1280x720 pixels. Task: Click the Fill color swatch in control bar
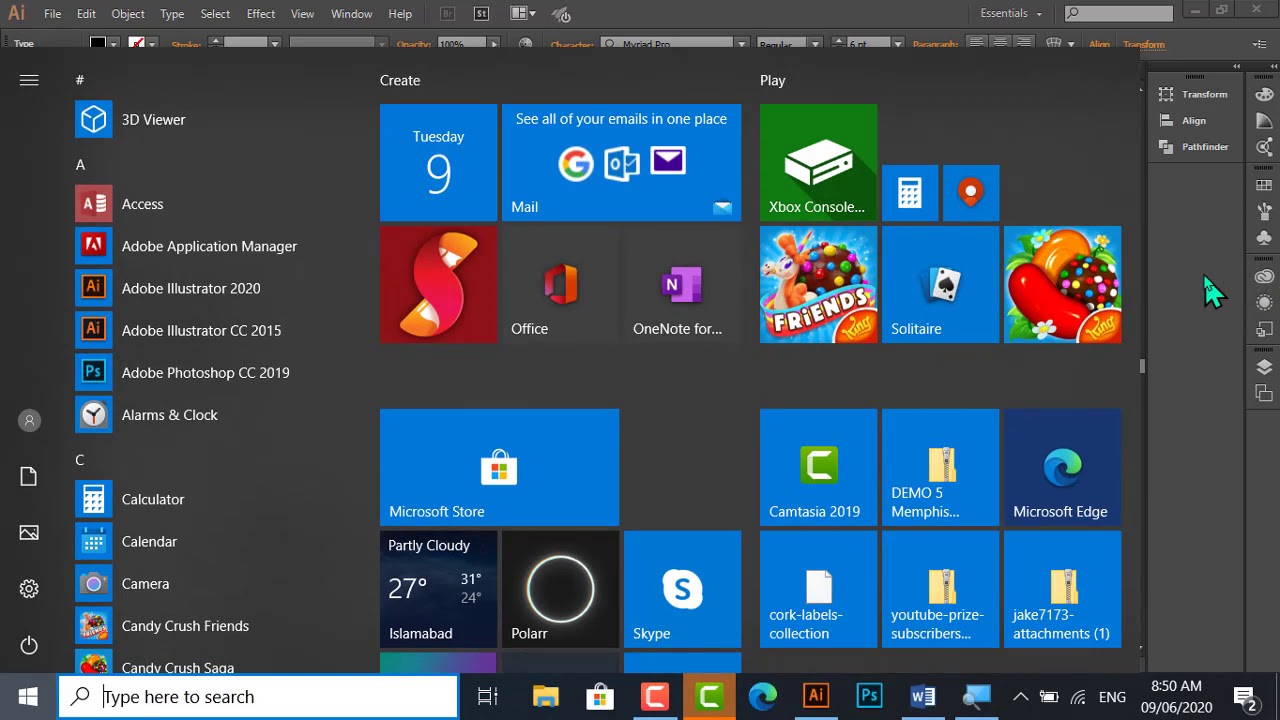[x=98, y=44]
